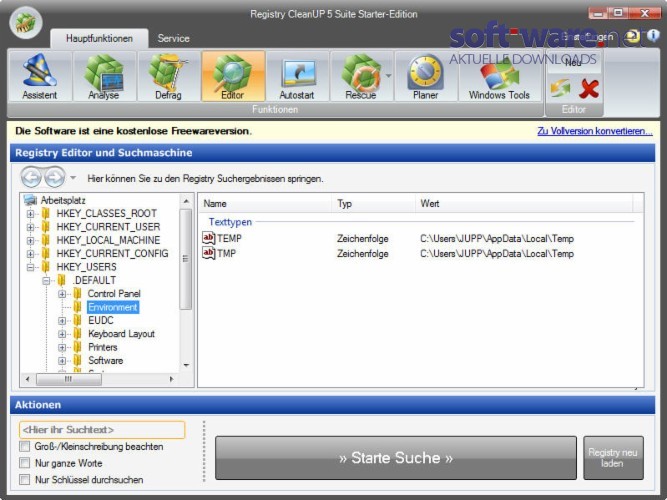
Task: Open the Defrag registry tool
Action: [x=168, y=76]
